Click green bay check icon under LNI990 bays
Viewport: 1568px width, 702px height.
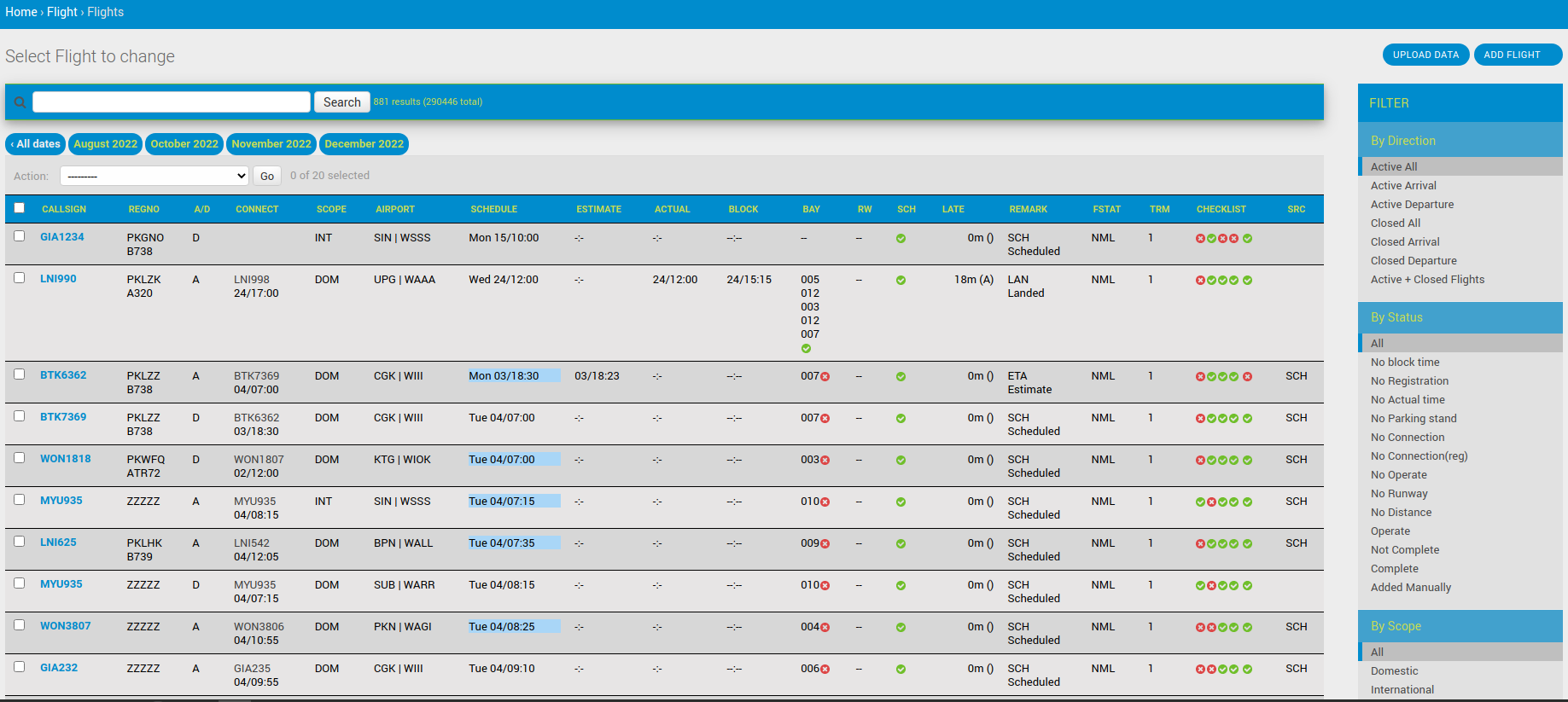[x=806, y=349]
